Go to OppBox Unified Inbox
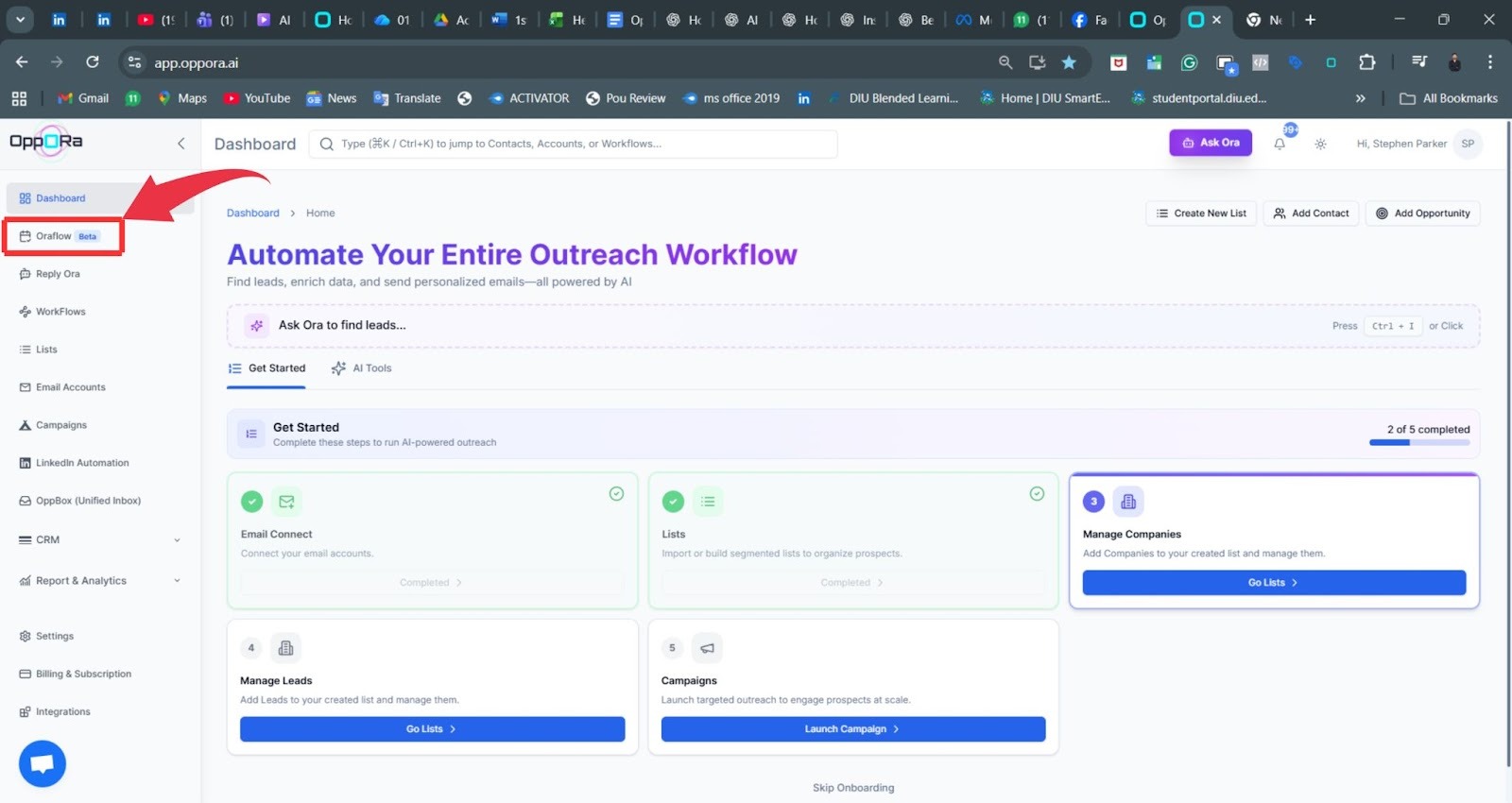Image resolution: width=1512 pixels, height=803 pixels. (87, 501)
